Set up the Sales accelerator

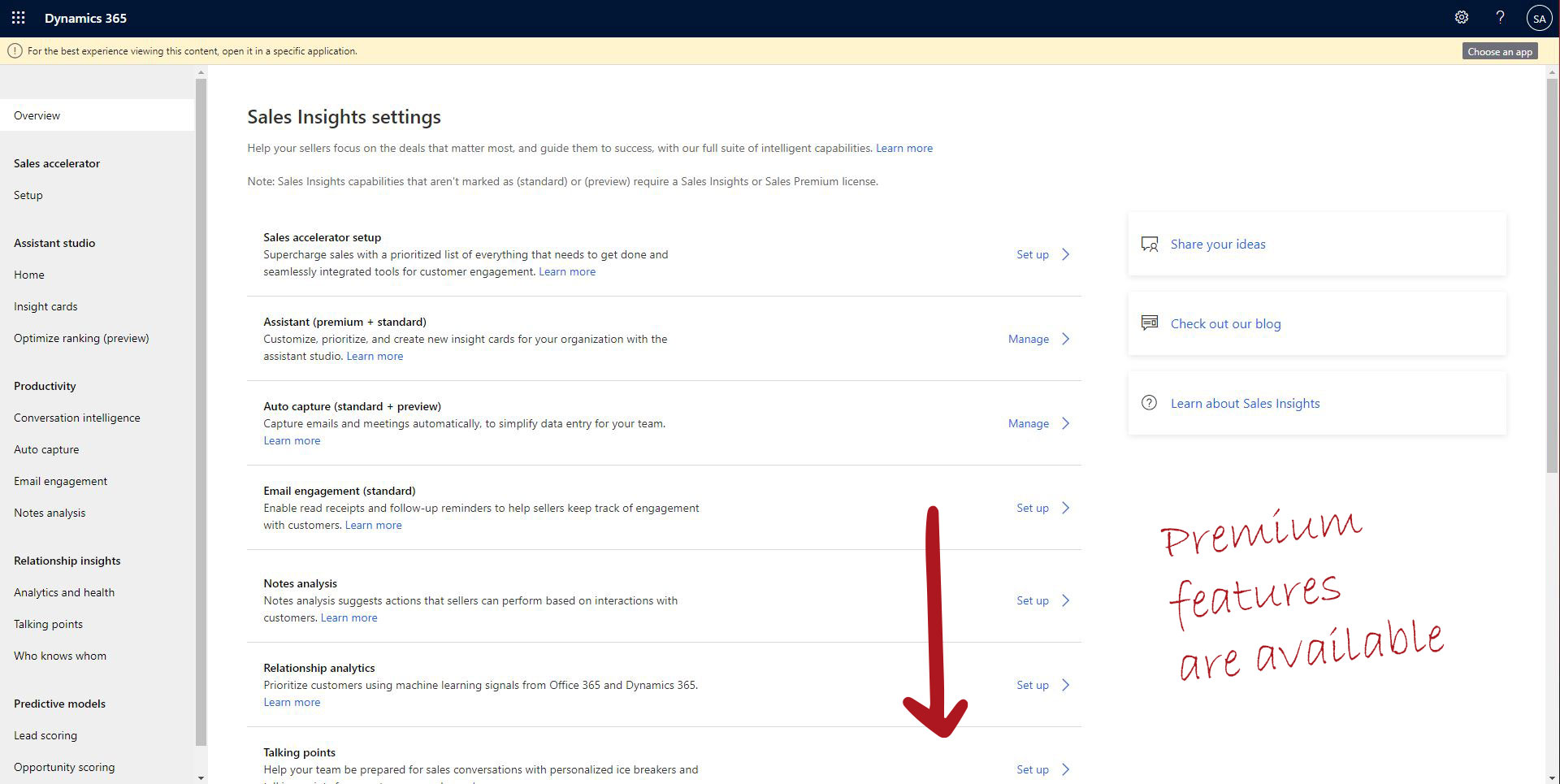pyautogui.click(x=1031, y=253)
